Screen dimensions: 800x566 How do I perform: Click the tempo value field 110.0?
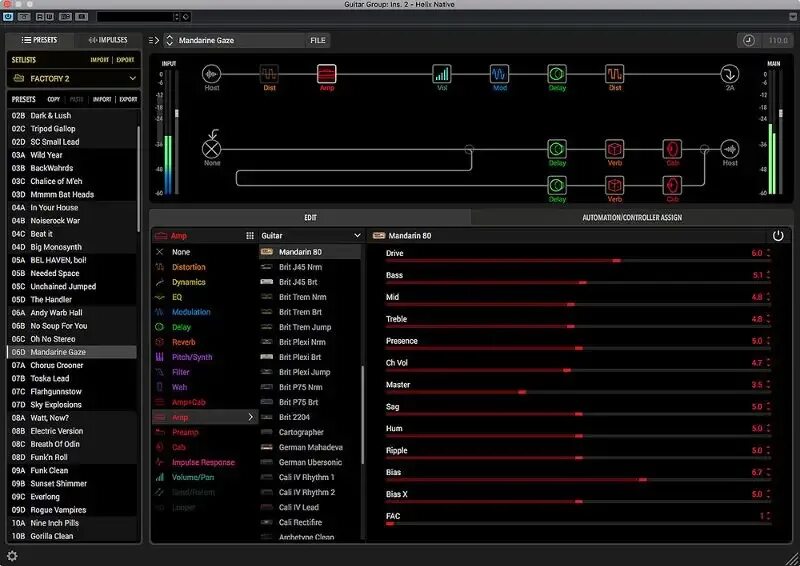tap(778, 40)
